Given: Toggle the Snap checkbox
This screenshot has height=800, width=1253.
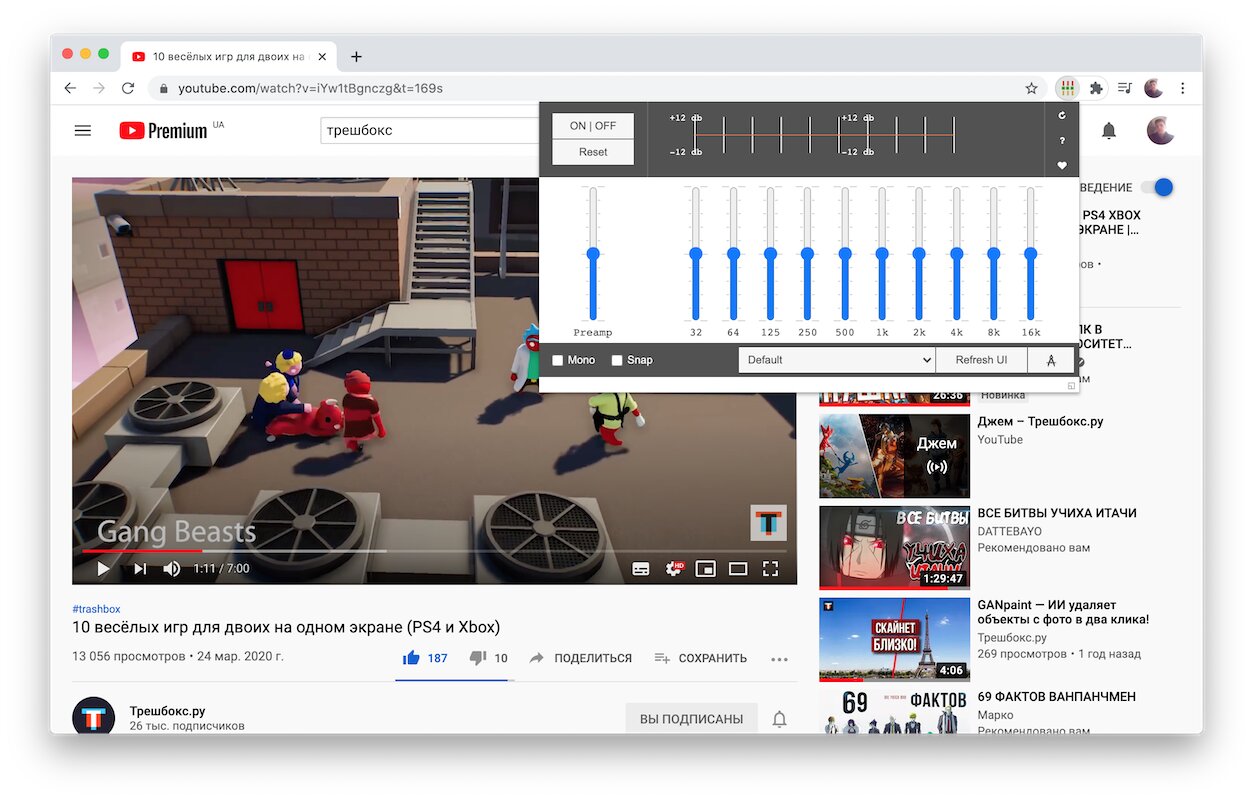Looking at the screenshot, I should tap(617, 360).
